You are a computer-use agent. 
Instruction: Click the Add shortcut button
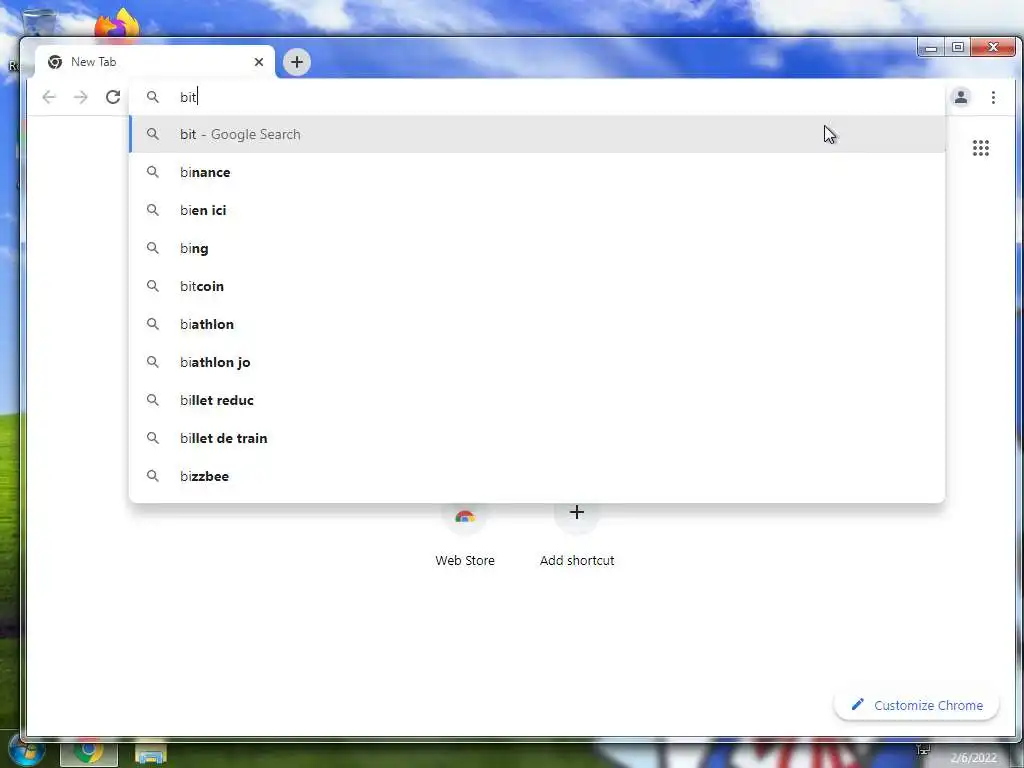pyautogui.click(x=577, y=536)
